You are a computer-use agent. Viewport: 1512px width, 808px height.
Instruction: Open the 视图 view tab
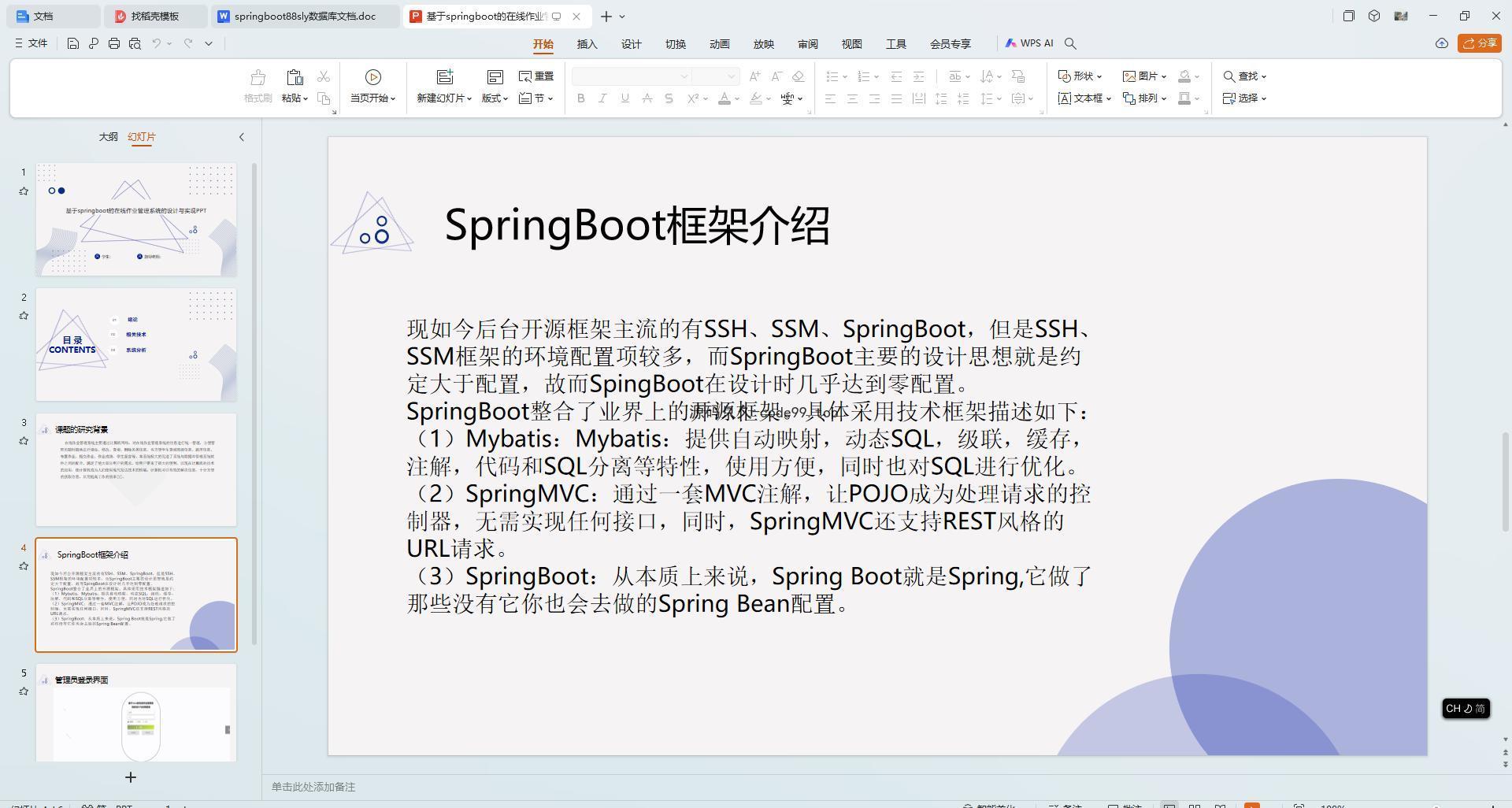(x=852, y=44)
